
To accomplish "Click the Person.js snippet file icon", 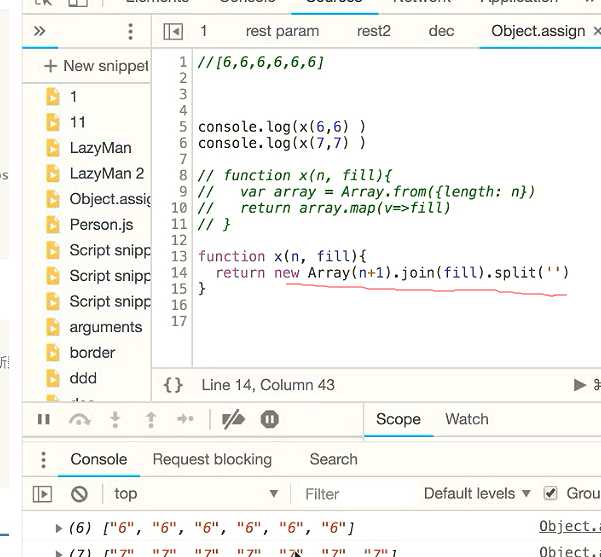I will pyautogui.click(x=53, y=225).
